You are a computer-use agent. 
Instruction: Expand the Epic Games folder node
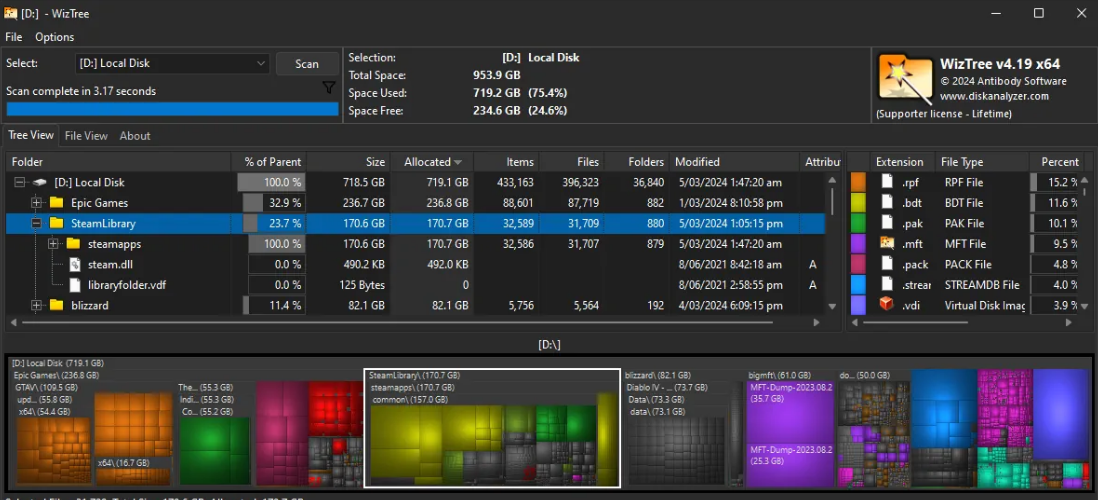click(37, 203)
